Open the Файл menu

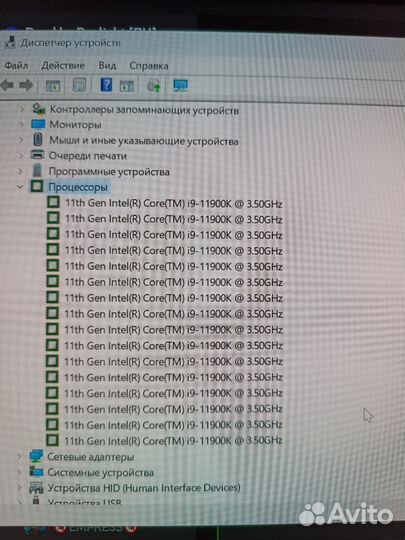17,65
